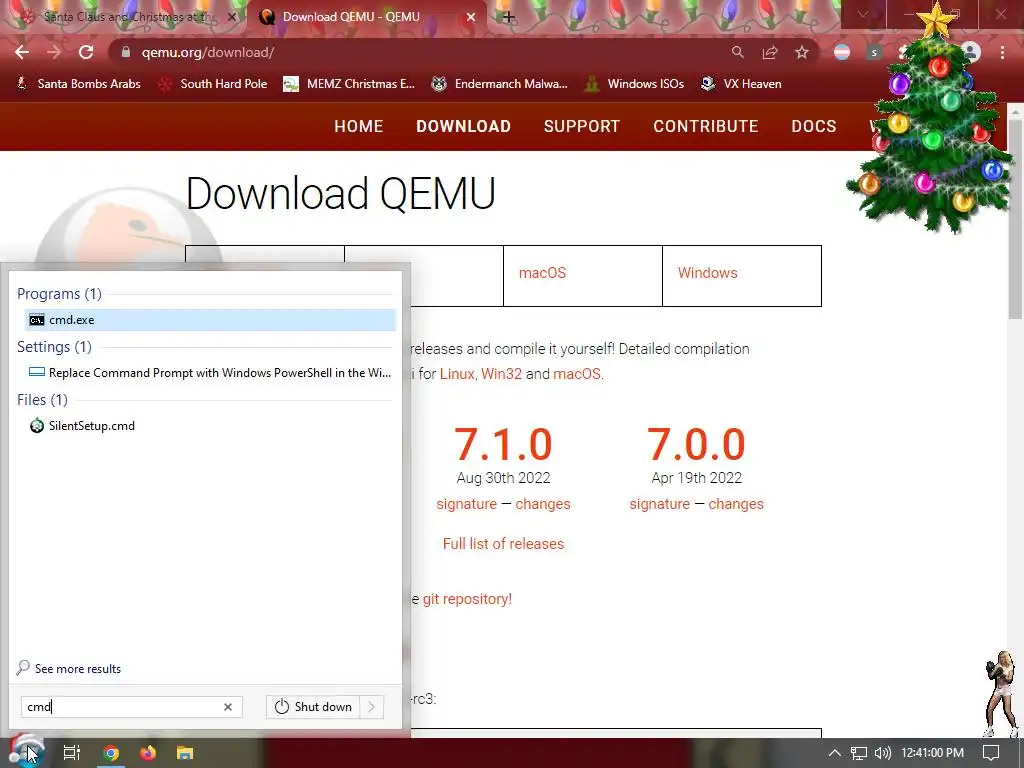
Task: Open a new browser tab
Action: (508, 17)
